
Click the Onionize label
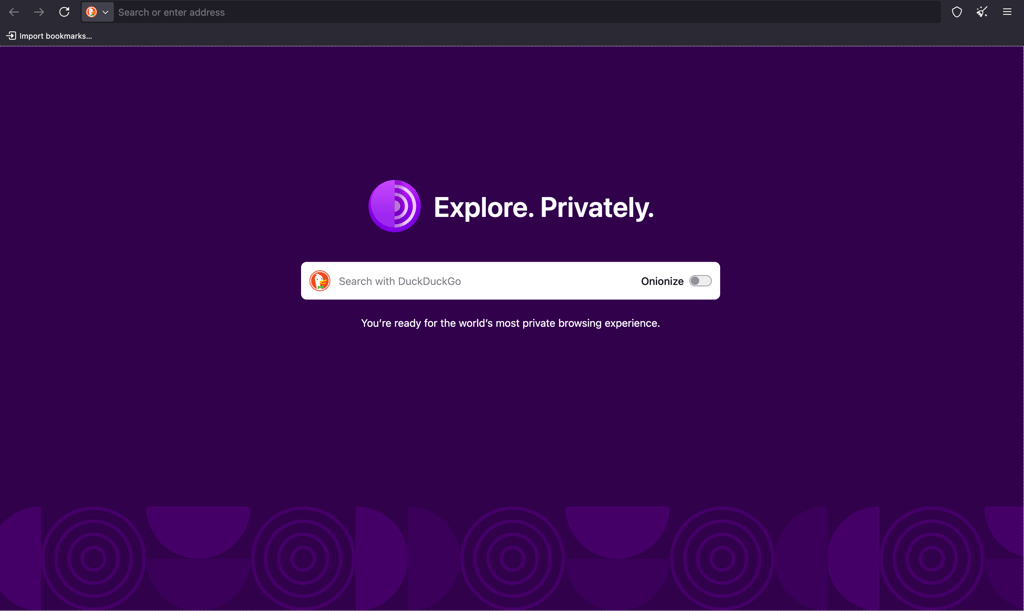click(662, 281)
